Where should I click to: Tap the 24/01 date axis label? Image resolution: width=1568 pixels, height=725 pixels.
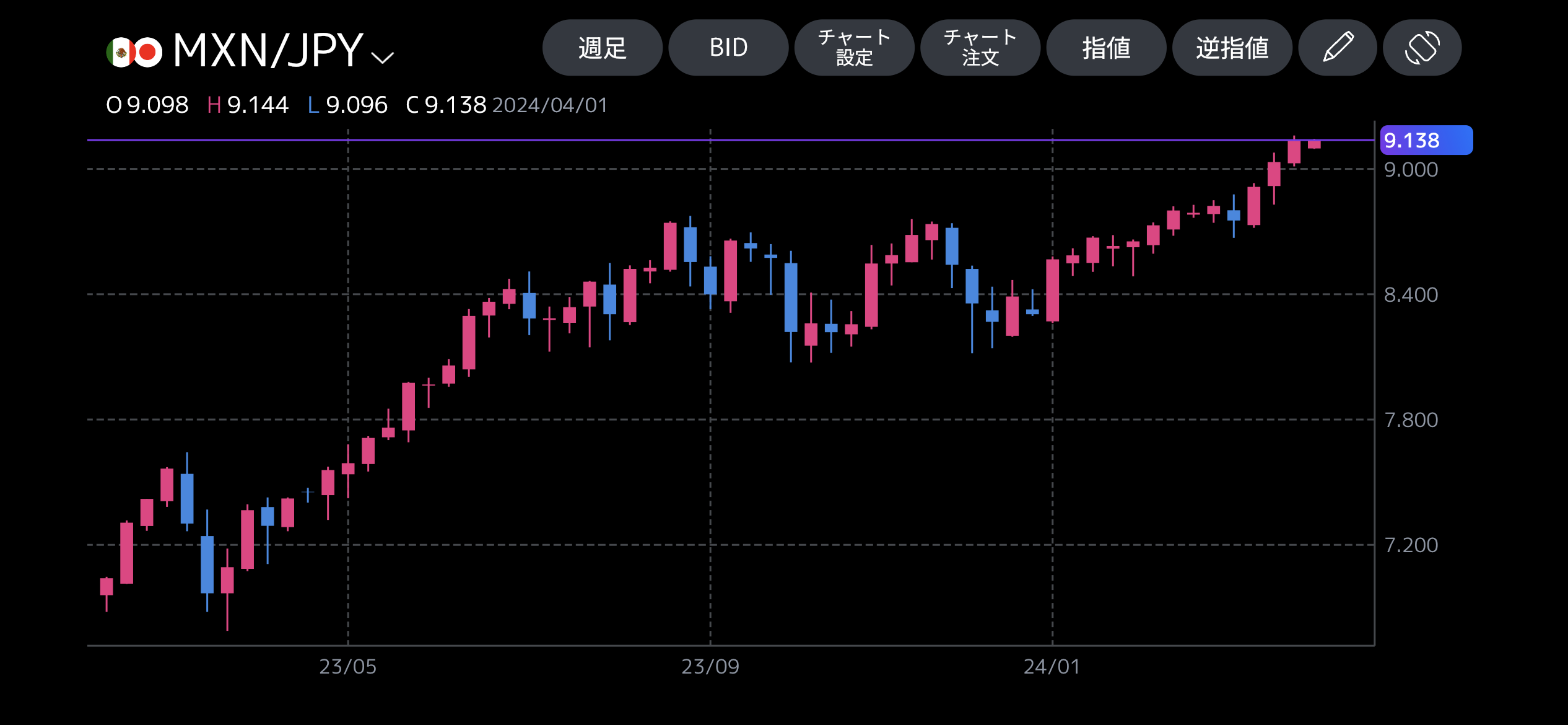point(1052,666)
